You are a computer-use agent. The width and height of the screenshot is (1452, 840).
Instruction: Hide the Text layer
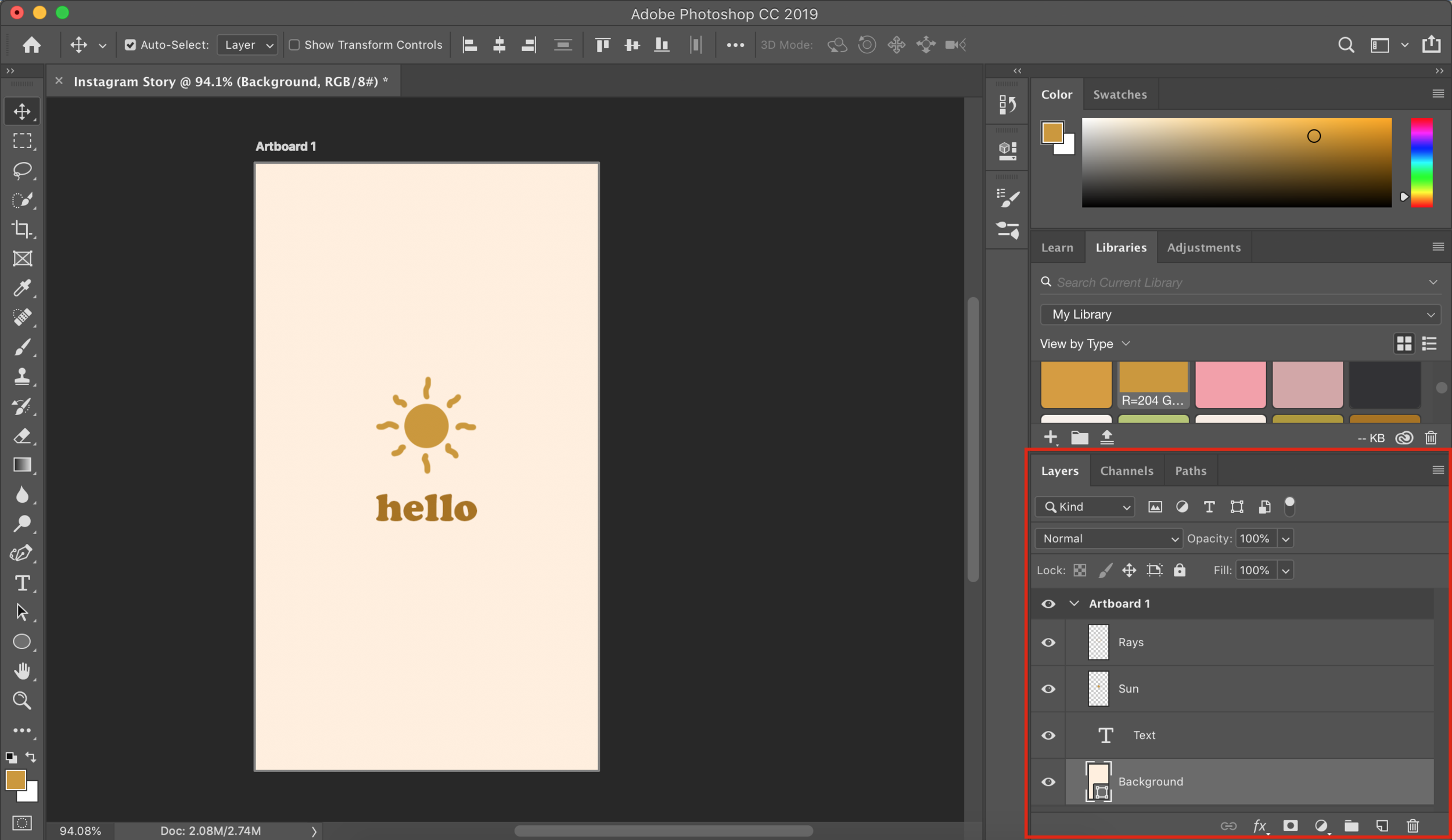point(1048,735)
